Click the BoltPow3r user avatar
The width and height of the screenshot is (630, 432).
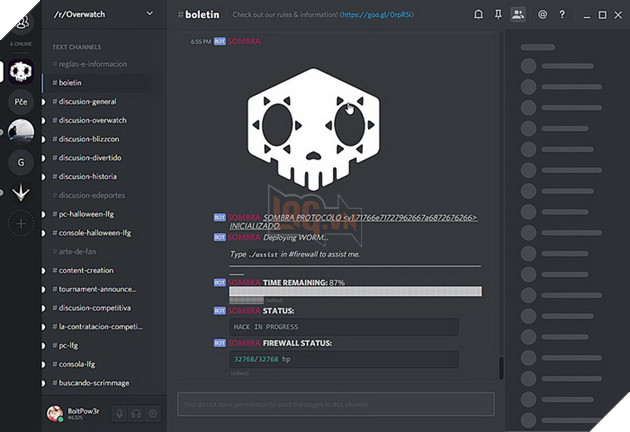point(55,414)
